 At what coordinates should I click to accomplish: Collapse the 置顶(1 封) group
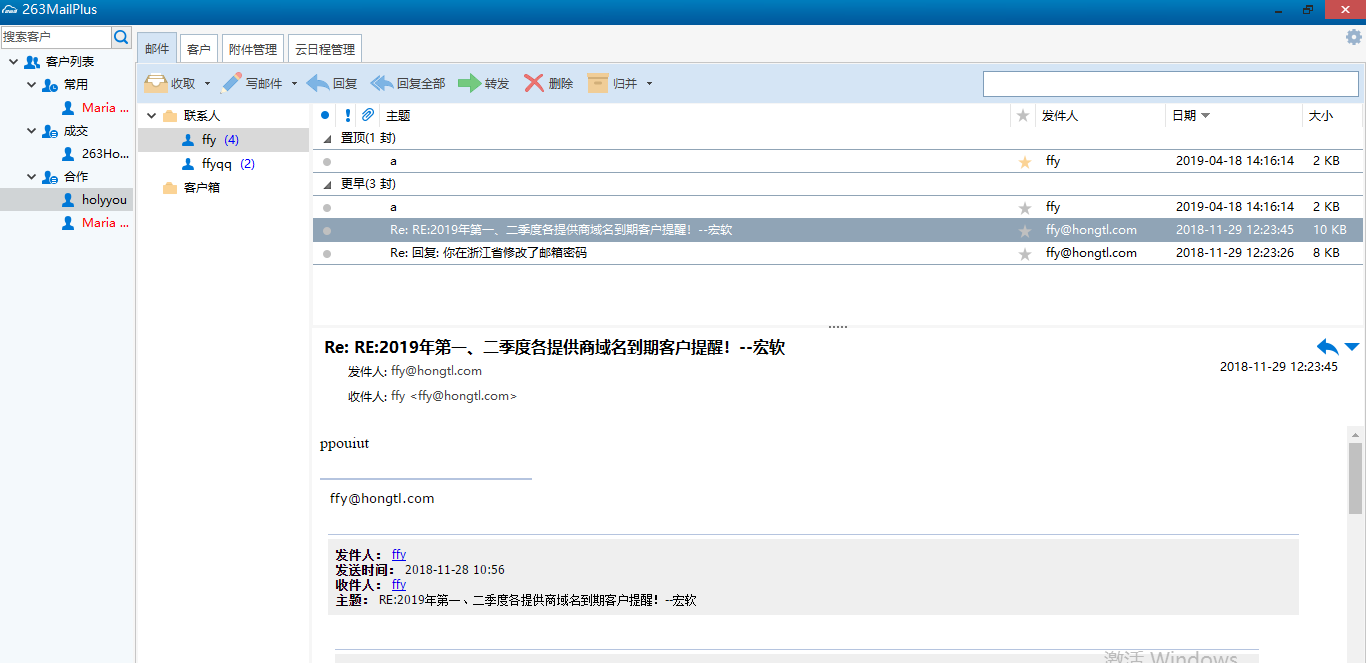coord(327,139)
